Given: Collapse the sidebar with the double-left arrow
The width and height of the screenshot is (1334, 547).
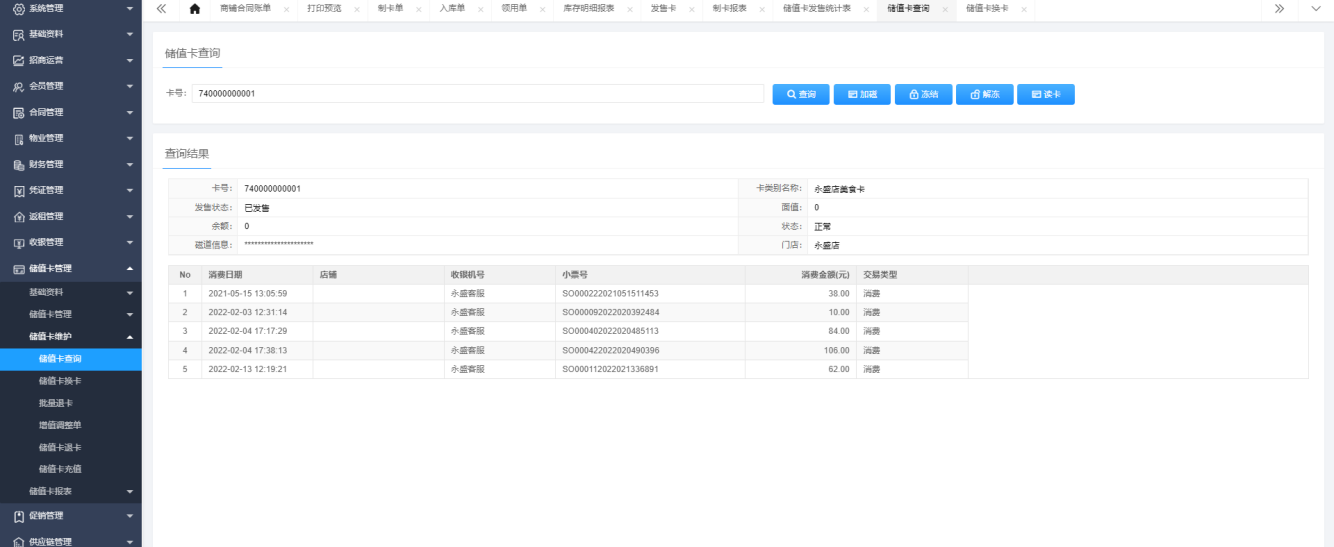Looking at the screenshot, I should point(161,8).
